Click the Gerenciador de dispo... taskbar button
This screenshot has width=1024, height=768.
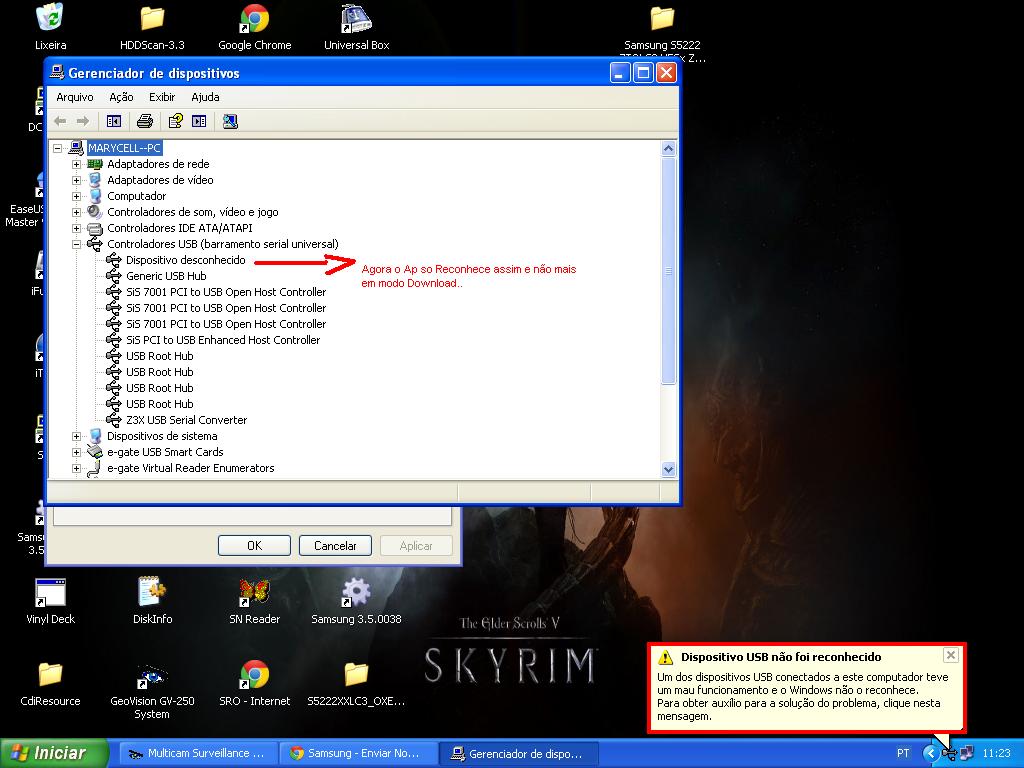click(x=519, y=754)
